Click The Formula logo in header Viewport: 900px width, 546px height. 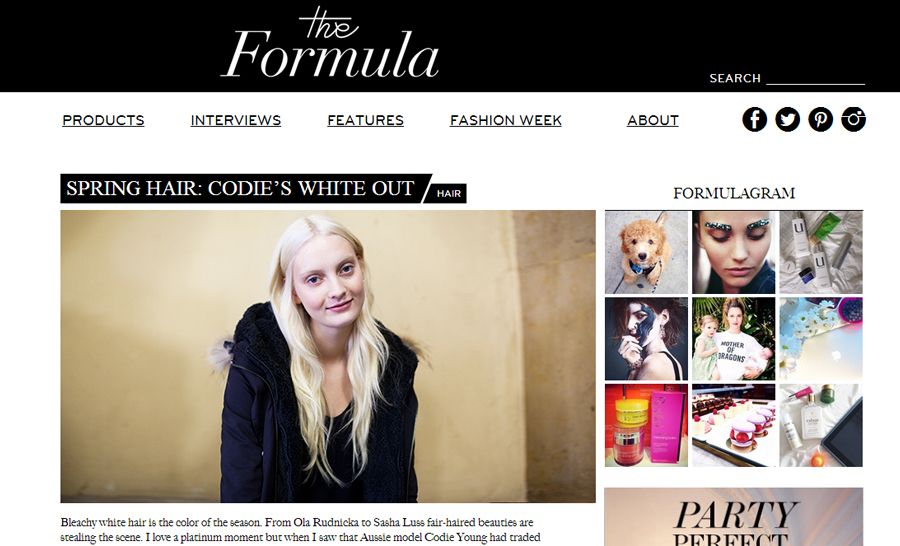coord(331,43)
